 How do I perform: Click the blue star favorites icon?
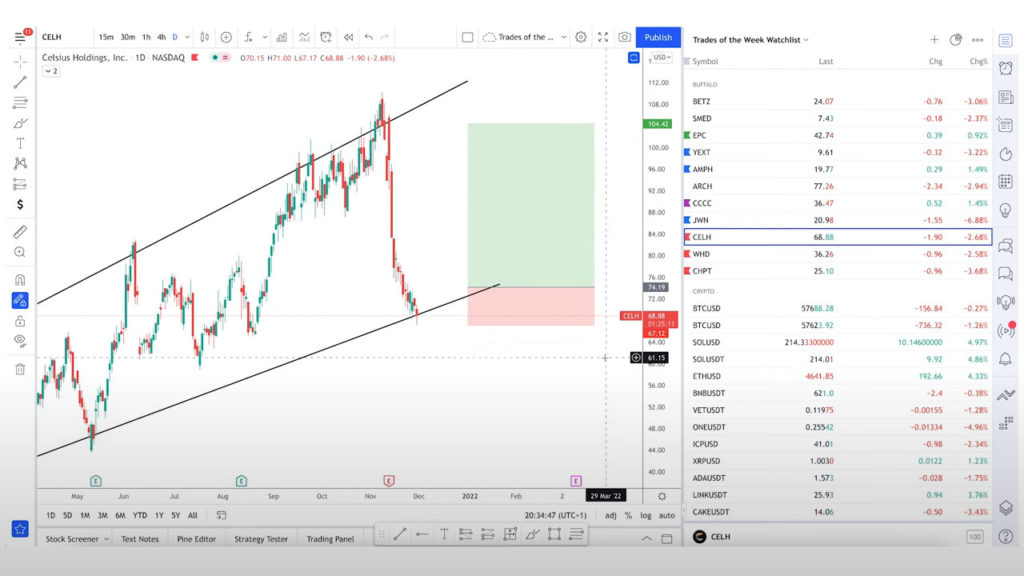coord(20,529)
